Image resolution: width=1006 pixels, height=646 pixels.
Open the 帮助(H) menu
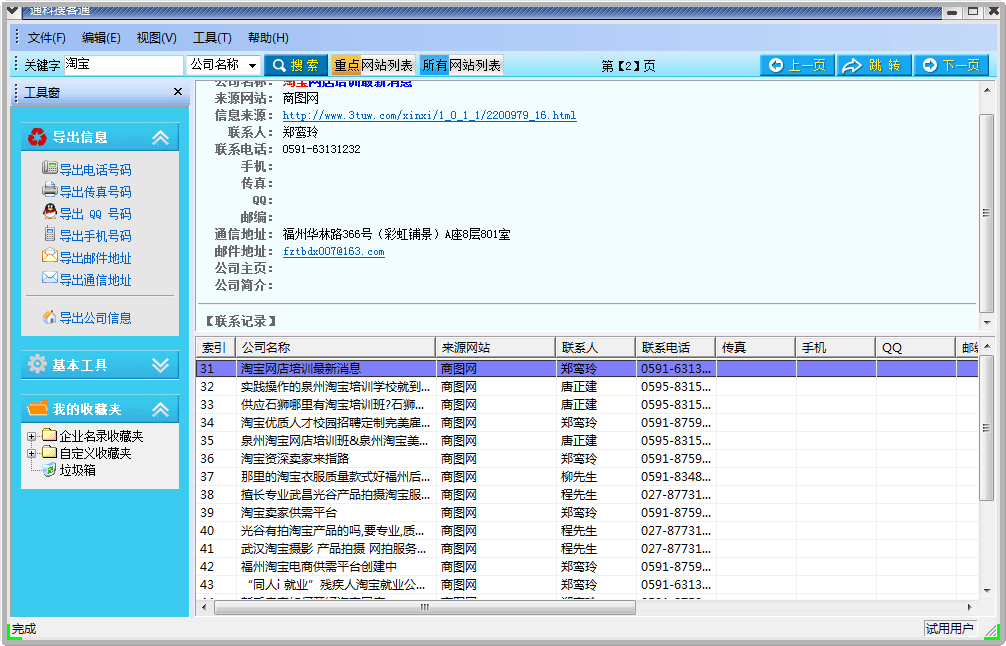pyautogui.click(x=268, y=38)
